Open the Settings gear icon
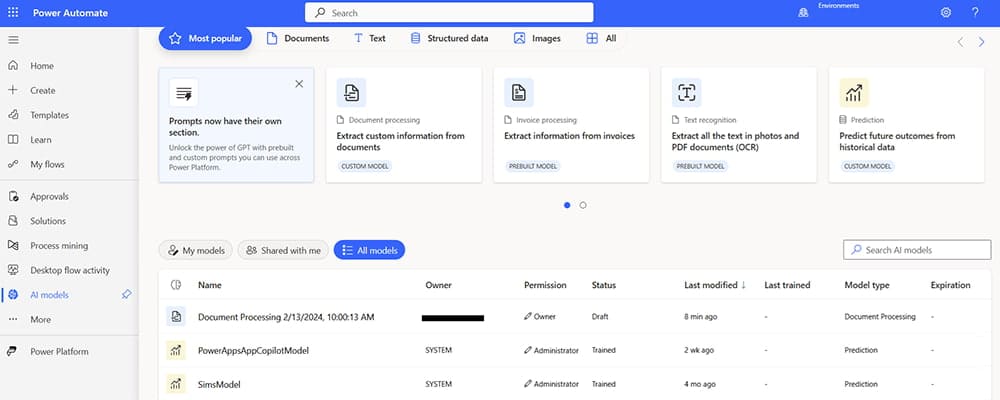The height and width of the screenshot is (400, 1000). 946,13
